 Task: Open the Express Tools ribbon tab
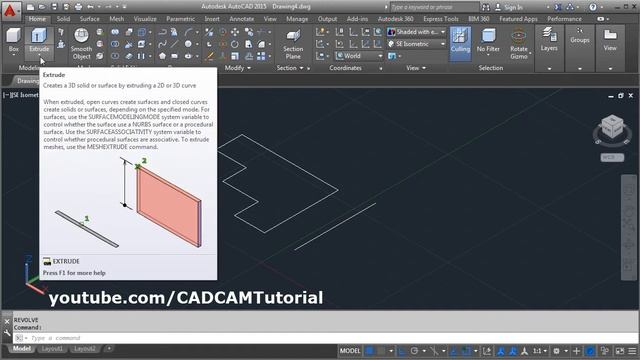[441, 19]
